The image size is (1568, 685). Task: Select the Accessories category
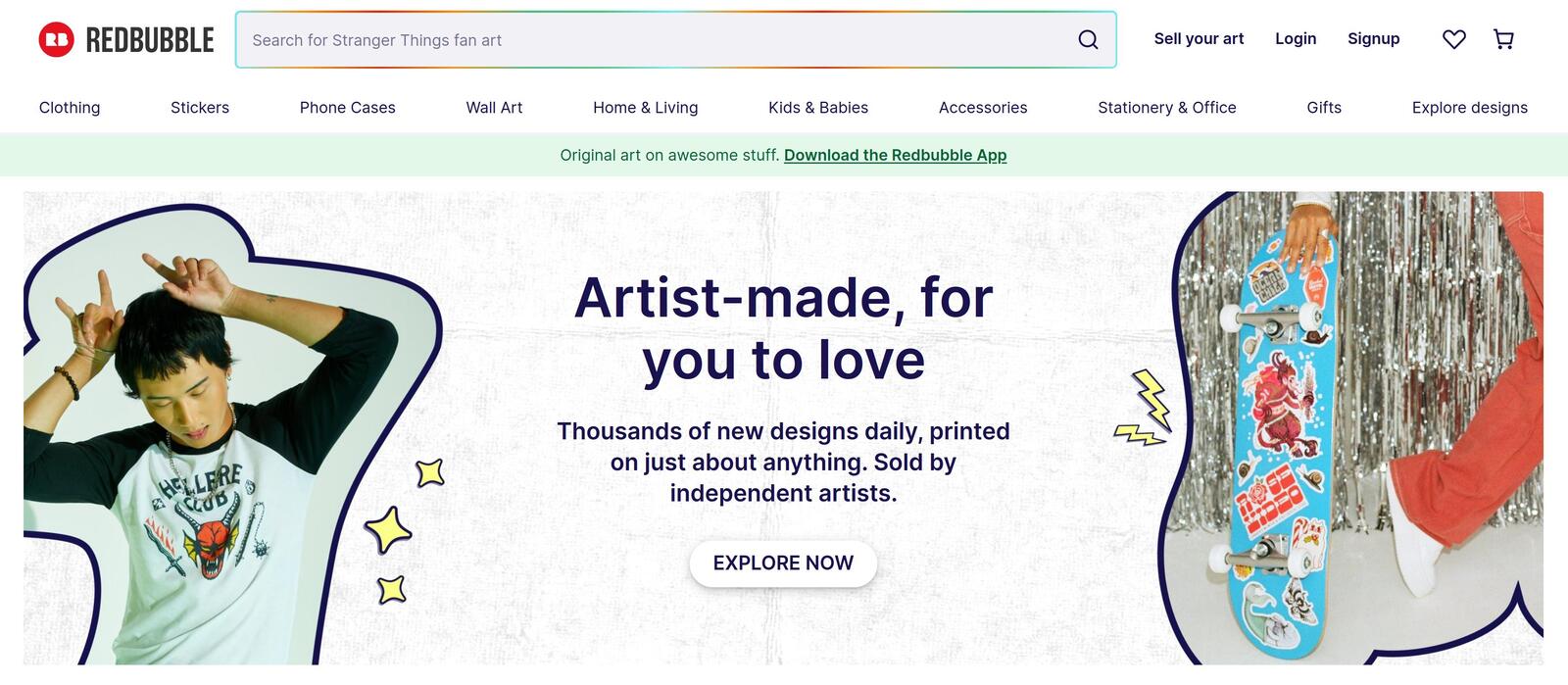[983, 108]
